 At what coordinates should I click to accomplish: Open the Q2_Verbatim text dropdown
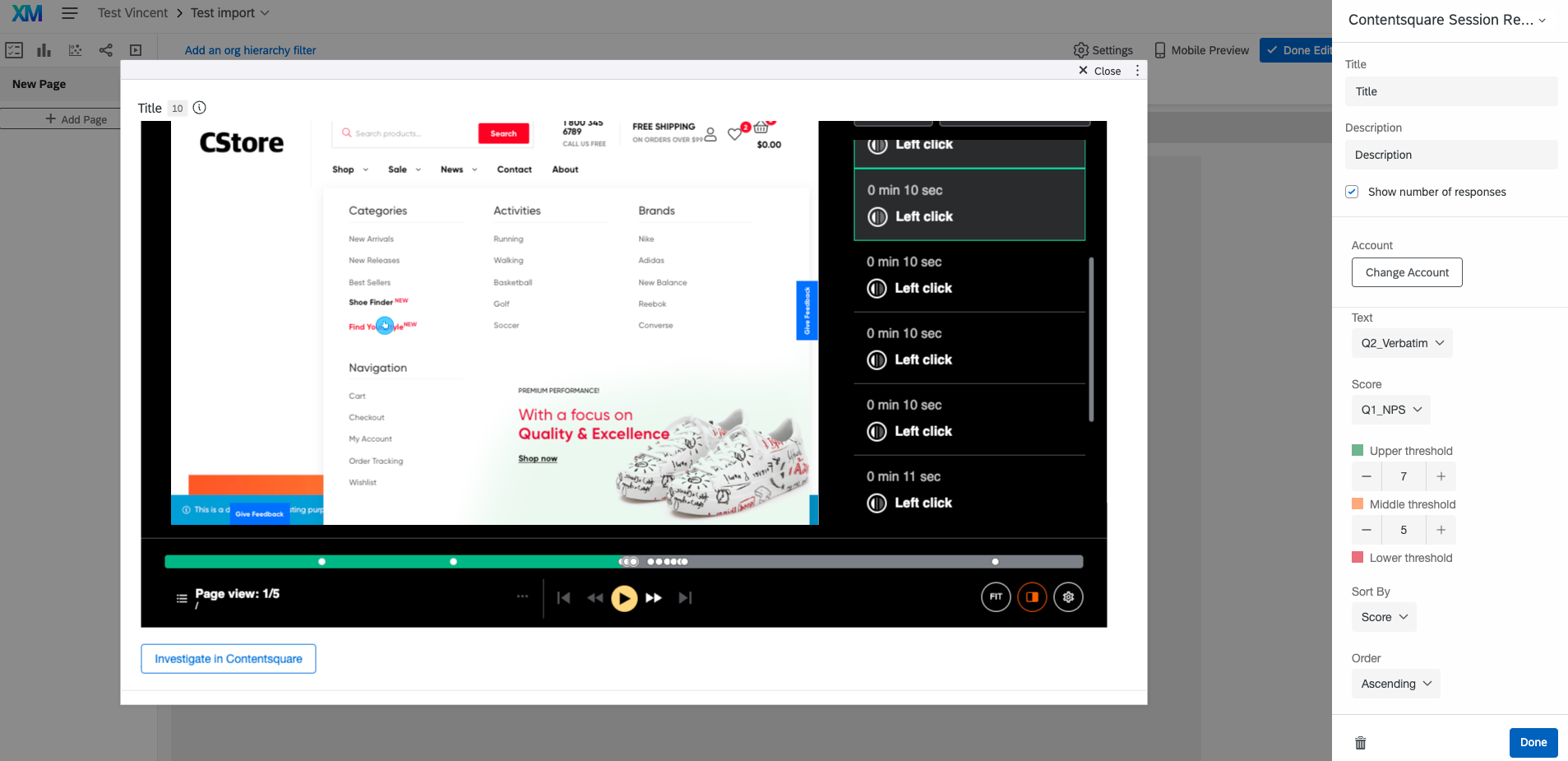pyautogui.click(x=1402, y=343)
